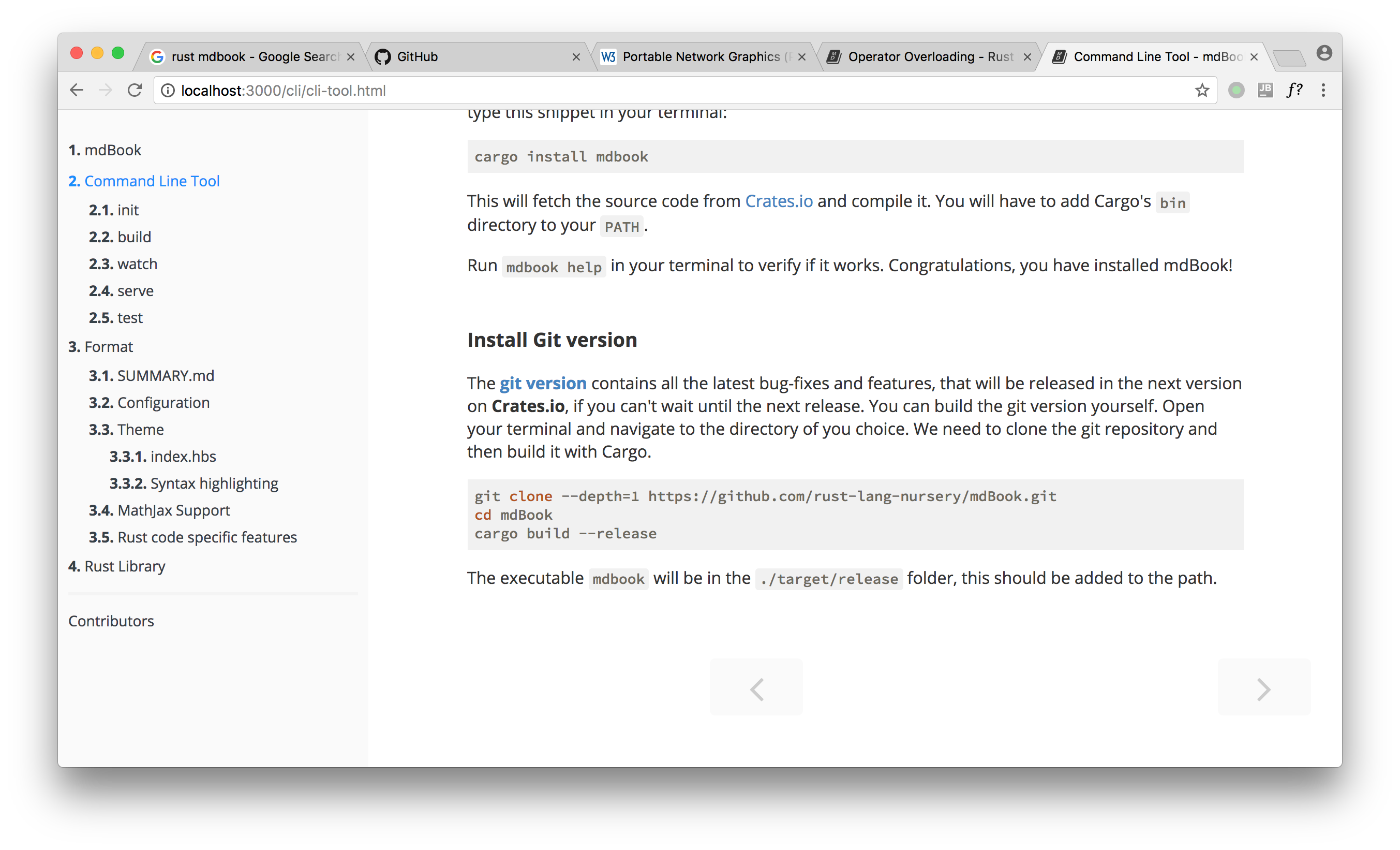Close the rust mdbook Google Search tab

pos(351,57)
